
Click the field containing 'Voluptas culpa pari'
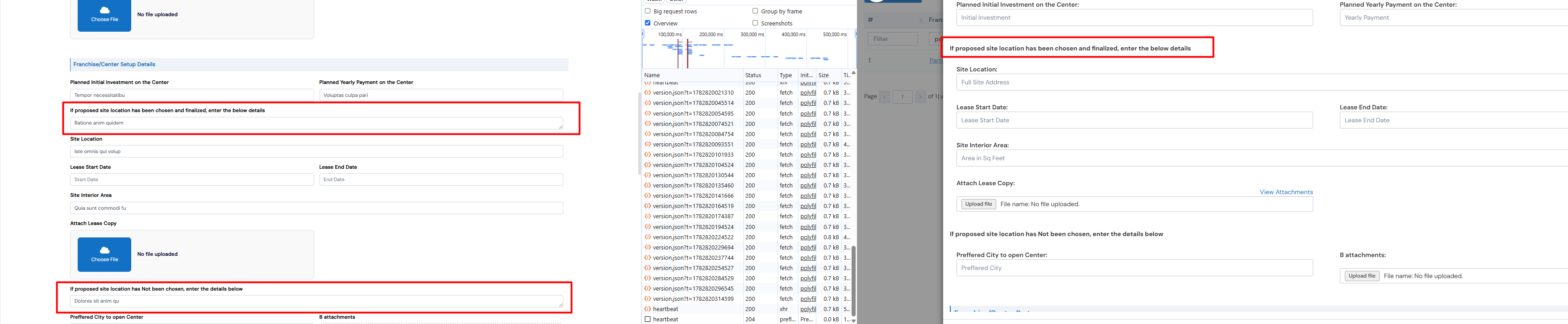(x=441, y=95)
